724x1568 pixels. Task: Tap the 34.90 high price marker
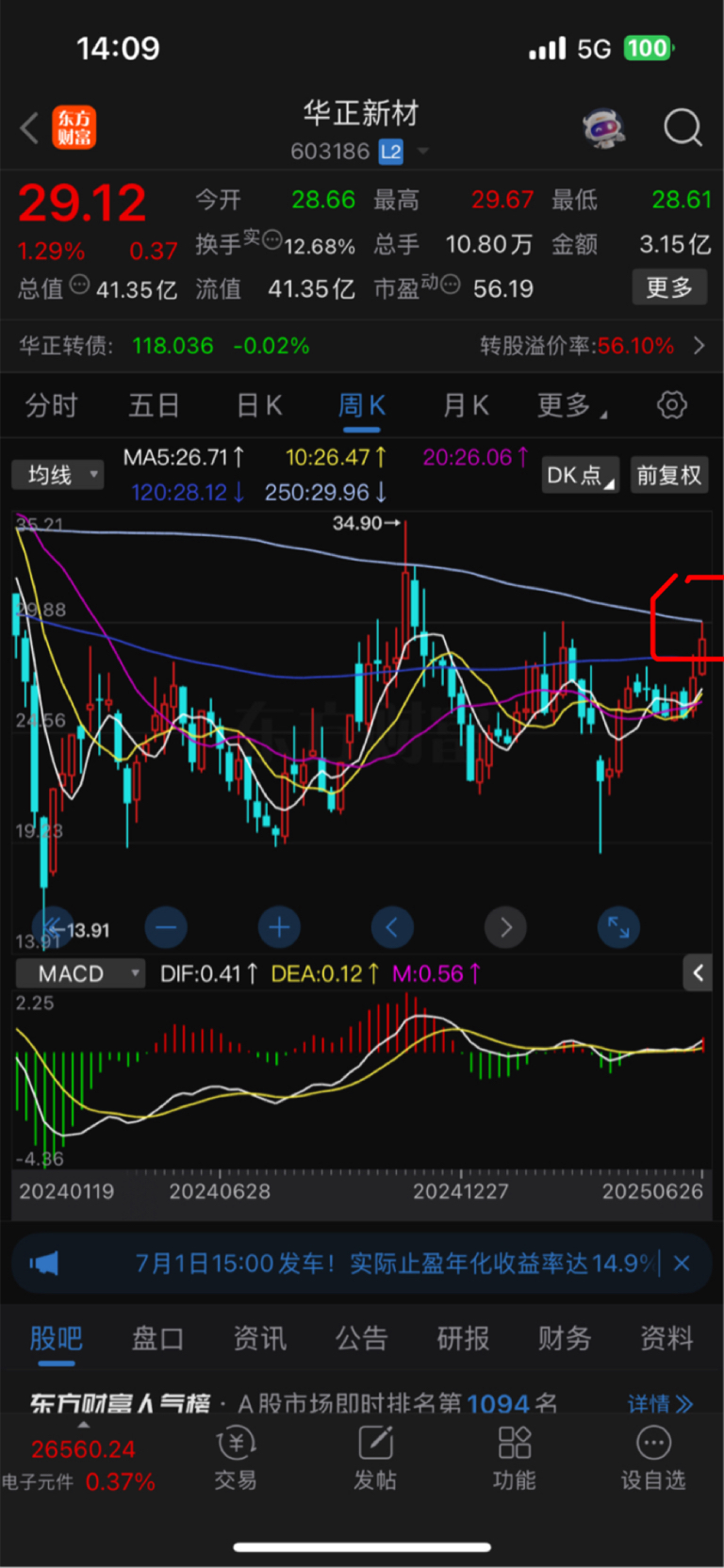coord(366,523)
